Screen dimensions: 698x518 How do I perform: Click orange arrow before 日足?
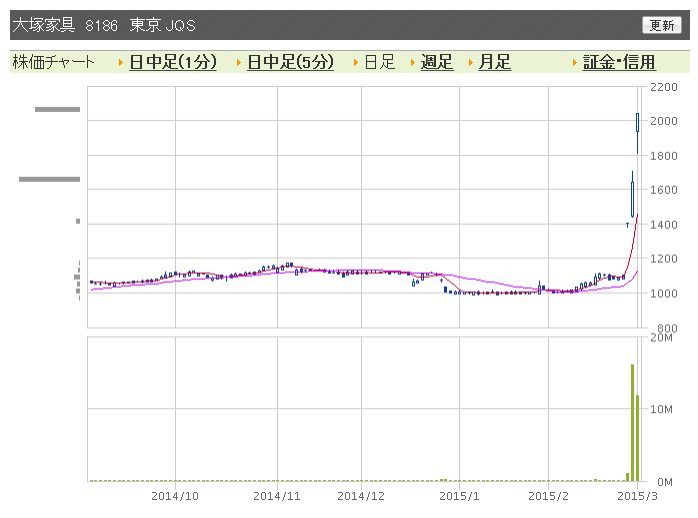[356, 63]
